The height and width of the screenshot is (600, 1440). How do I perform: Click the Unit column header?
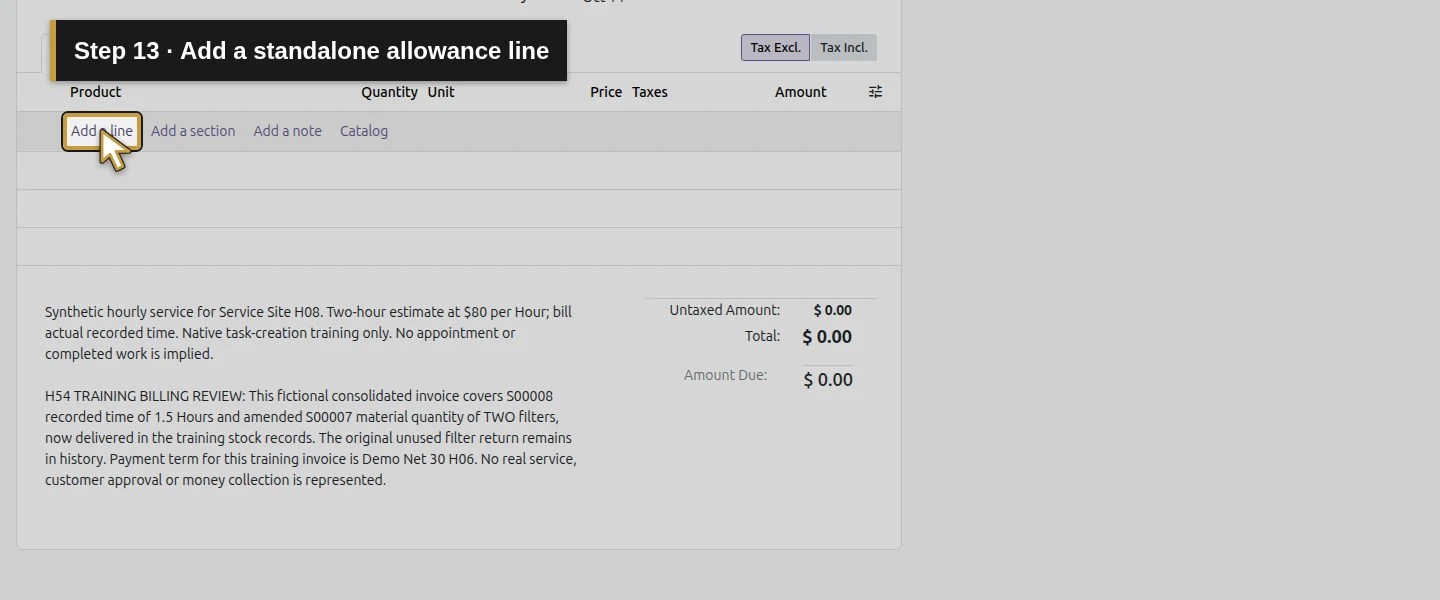click(x=441, y=92)
